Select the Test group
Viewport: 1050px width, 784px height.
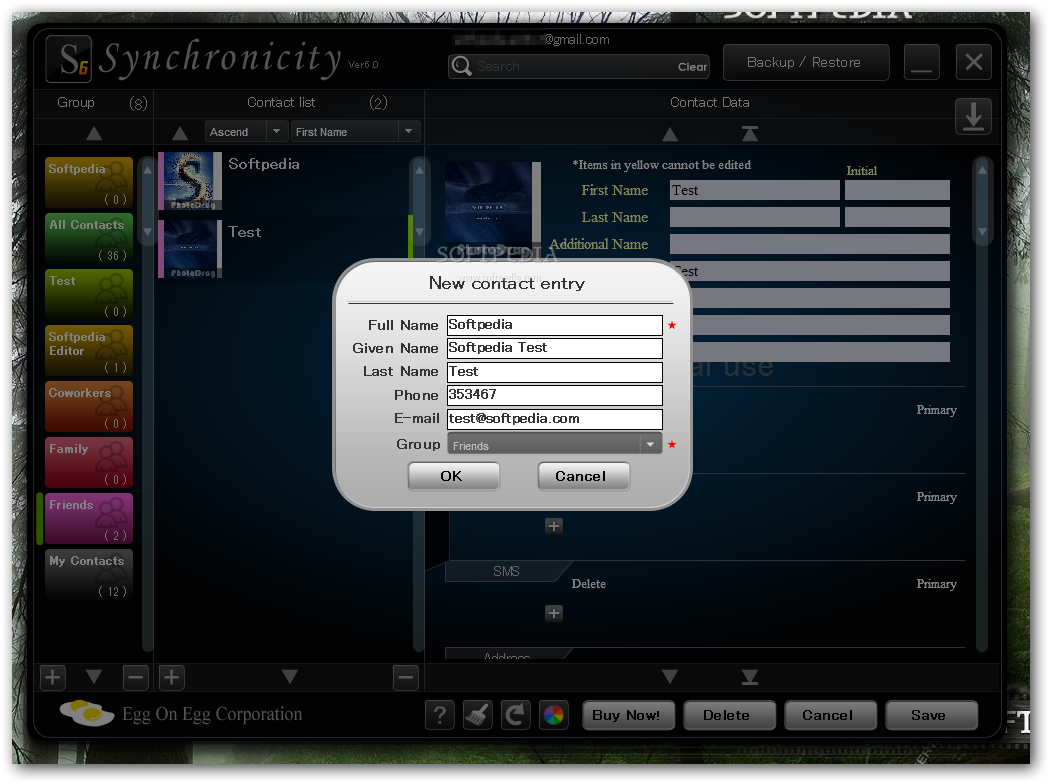point(89,295)
